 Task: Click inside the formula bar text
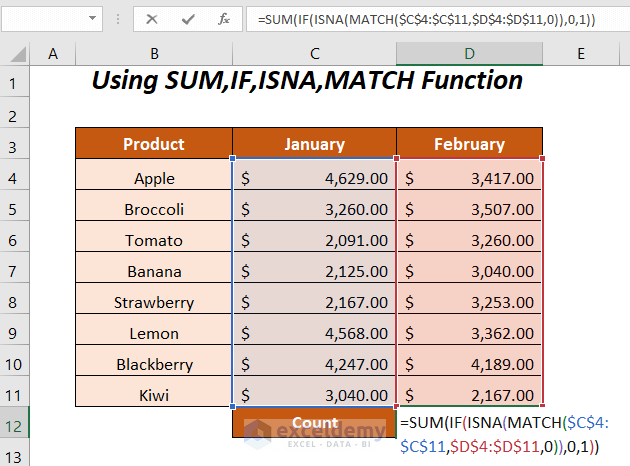430,19
